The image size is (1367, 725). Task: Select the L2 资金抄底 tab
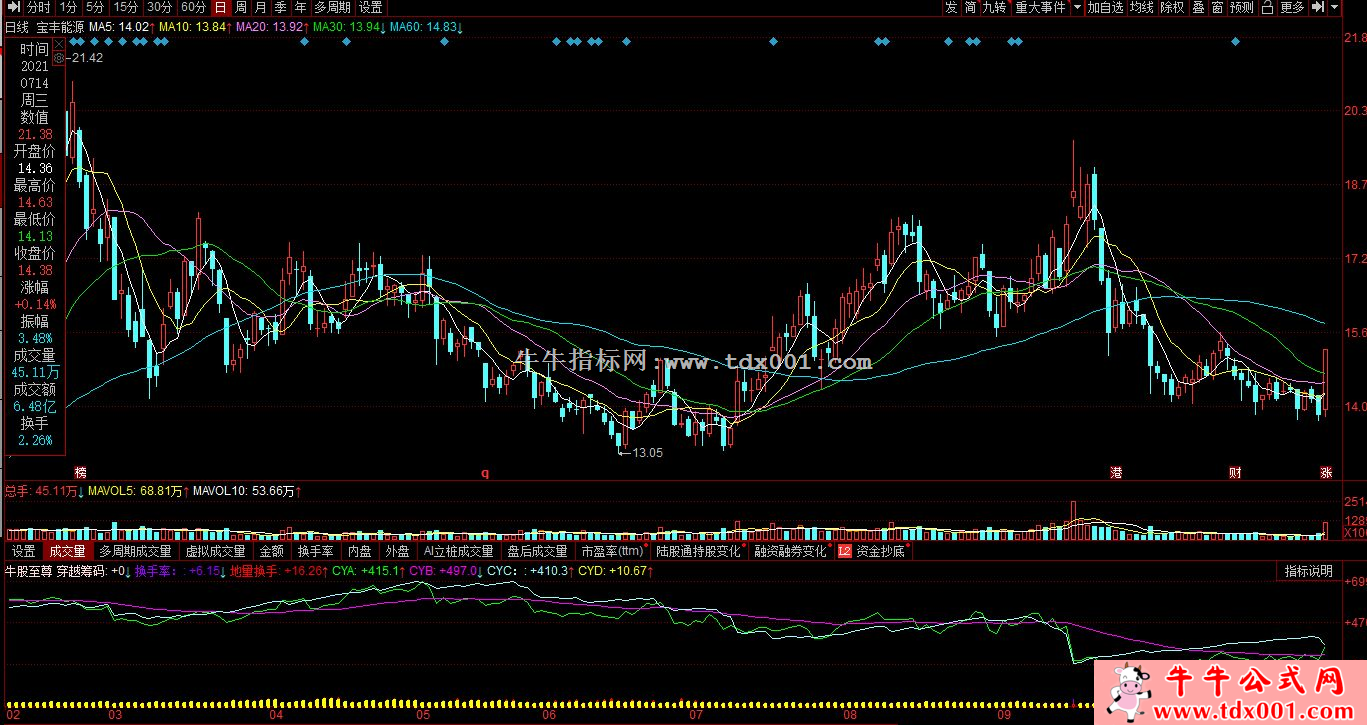click(871, 551)
